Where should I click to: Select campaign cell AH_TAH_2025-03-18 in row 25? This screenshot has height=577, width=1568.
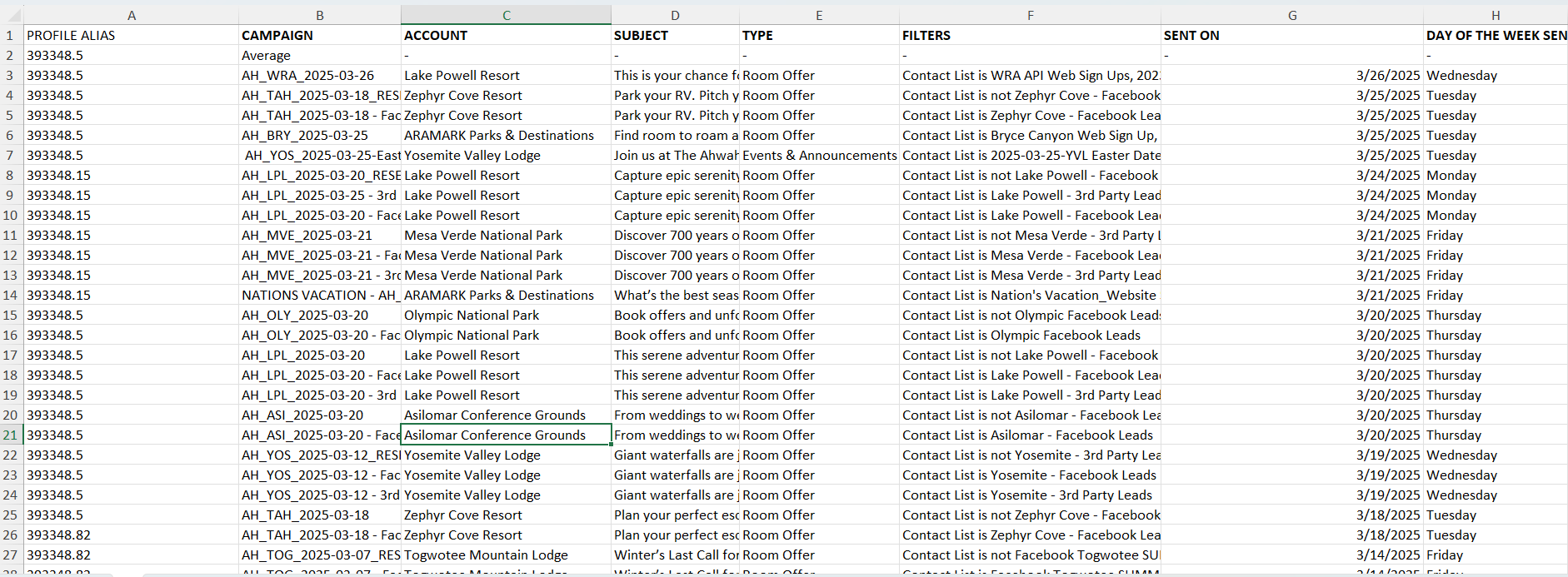click(320, 515)
